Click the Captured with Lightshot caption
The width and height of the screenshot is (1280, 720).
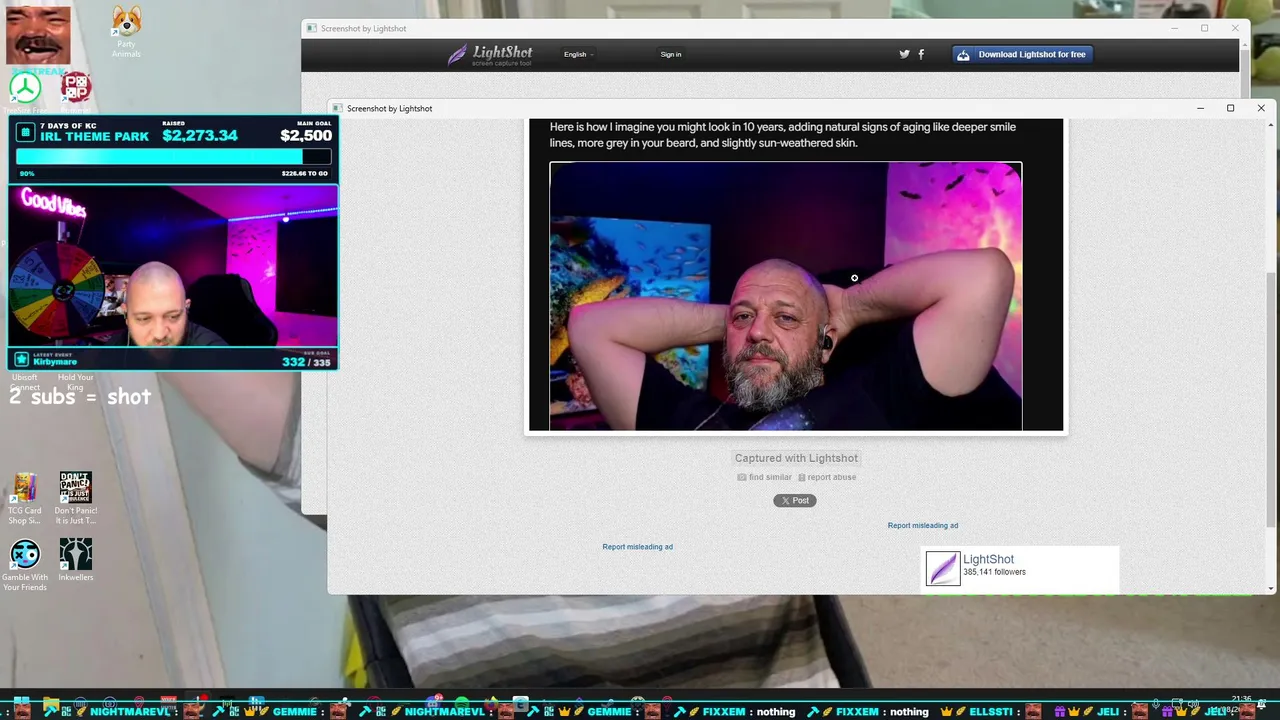click(x=796, y=458)
